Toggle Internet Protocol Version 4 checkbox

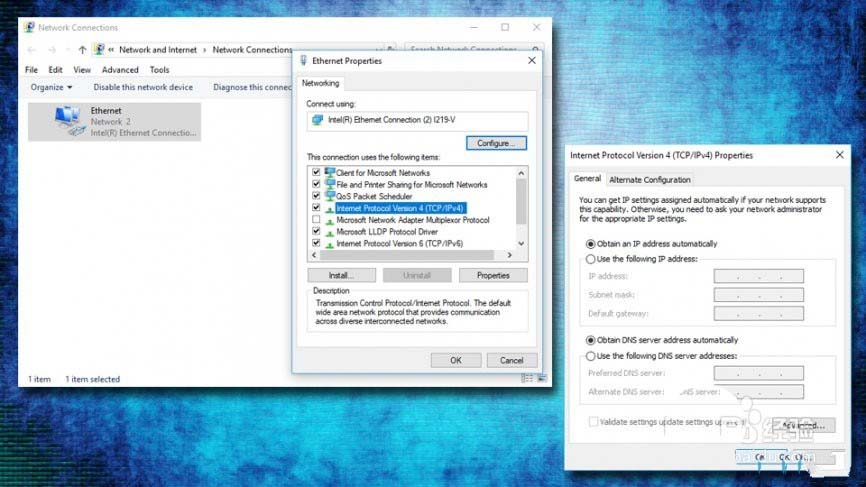316,208
